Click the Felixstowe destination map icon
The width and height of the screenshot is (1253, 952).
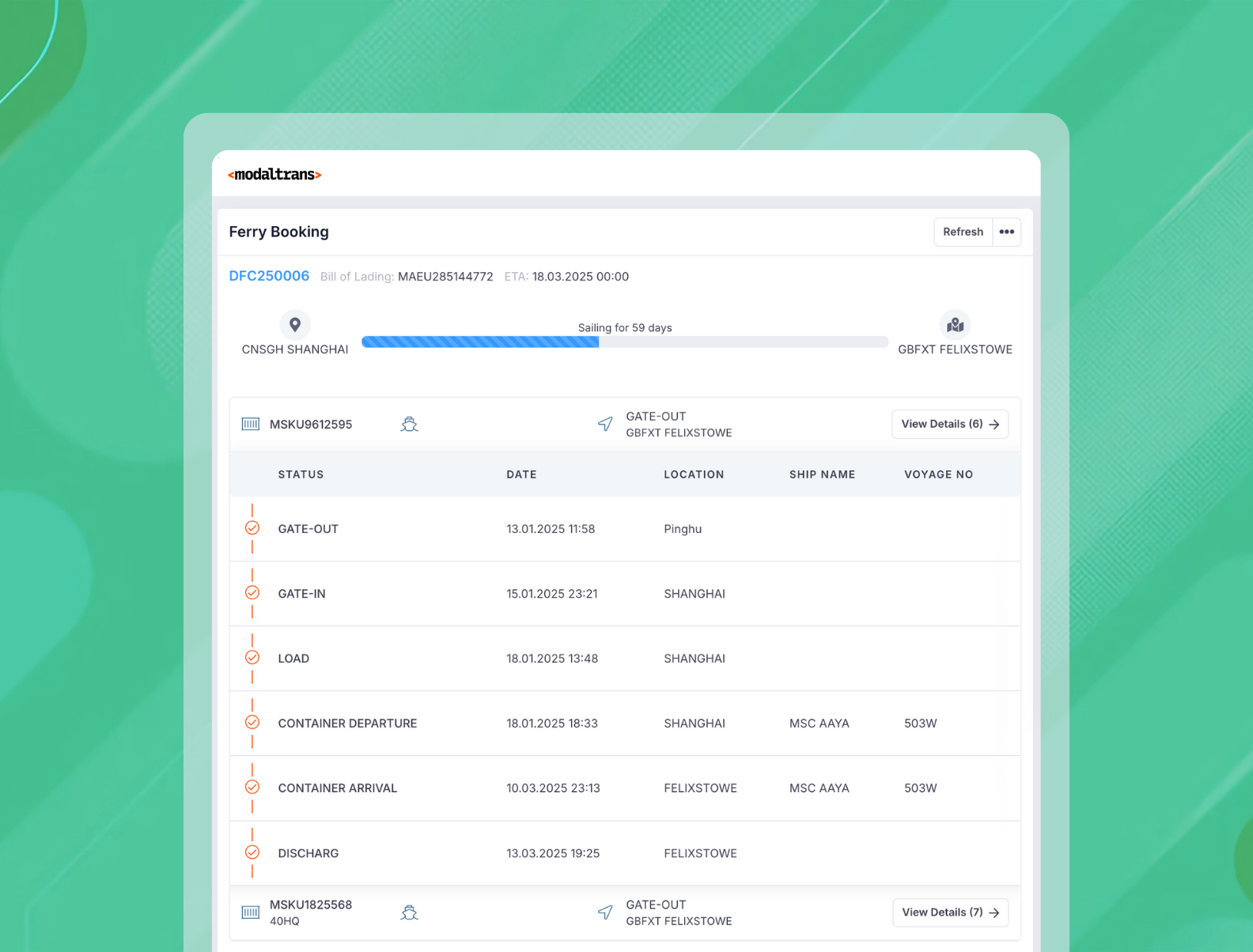pos(955,325)
